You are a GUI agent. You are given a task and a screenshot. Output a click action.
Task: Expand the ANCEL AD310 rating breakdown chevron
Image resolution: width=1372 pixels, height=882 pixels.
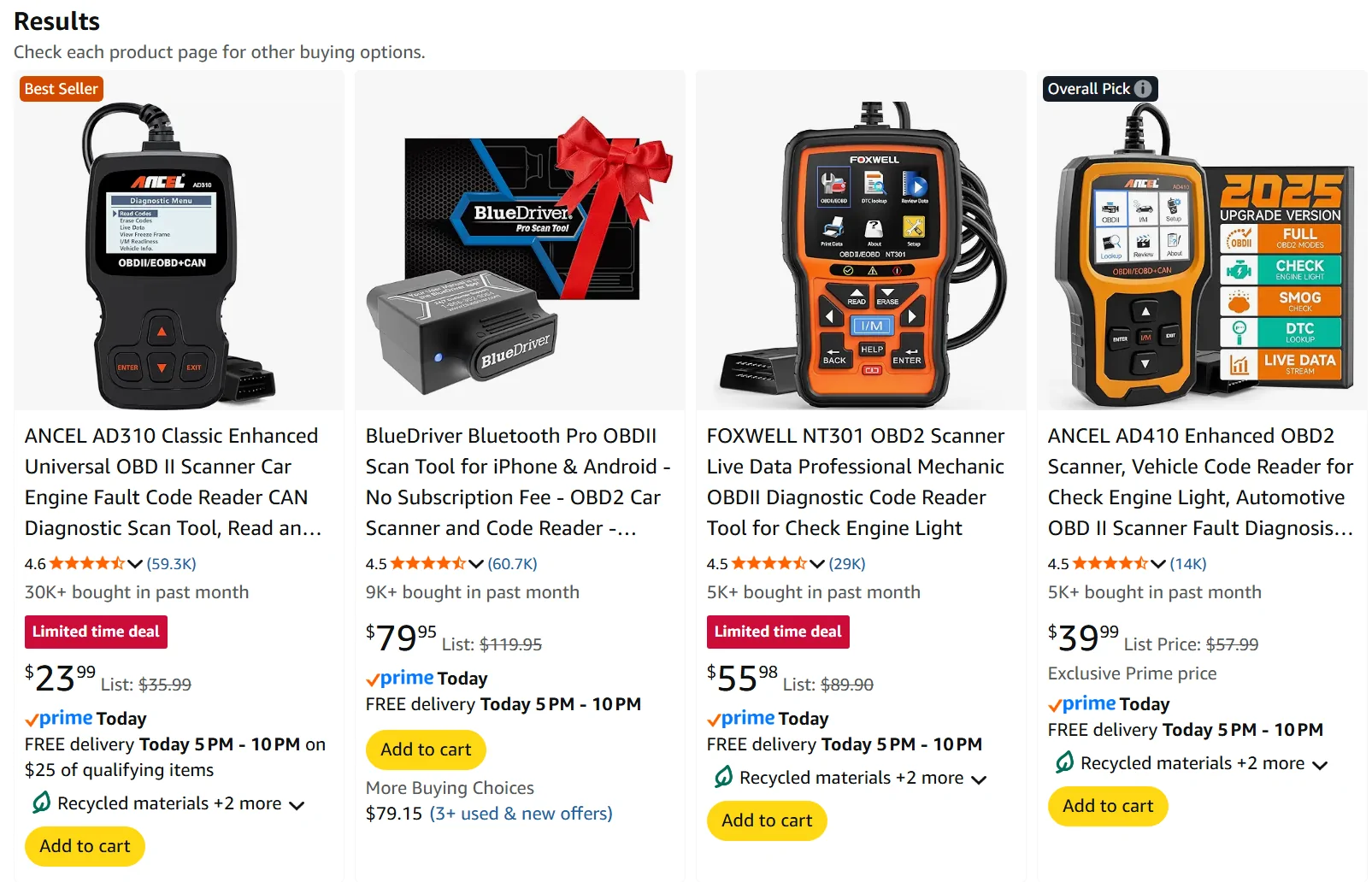(135, 563)
